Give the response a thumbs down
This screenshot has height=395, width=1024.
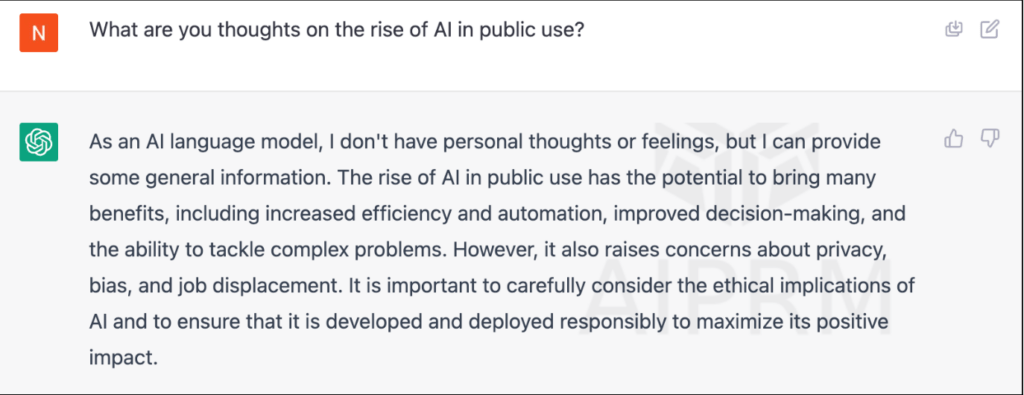point(990,138)
